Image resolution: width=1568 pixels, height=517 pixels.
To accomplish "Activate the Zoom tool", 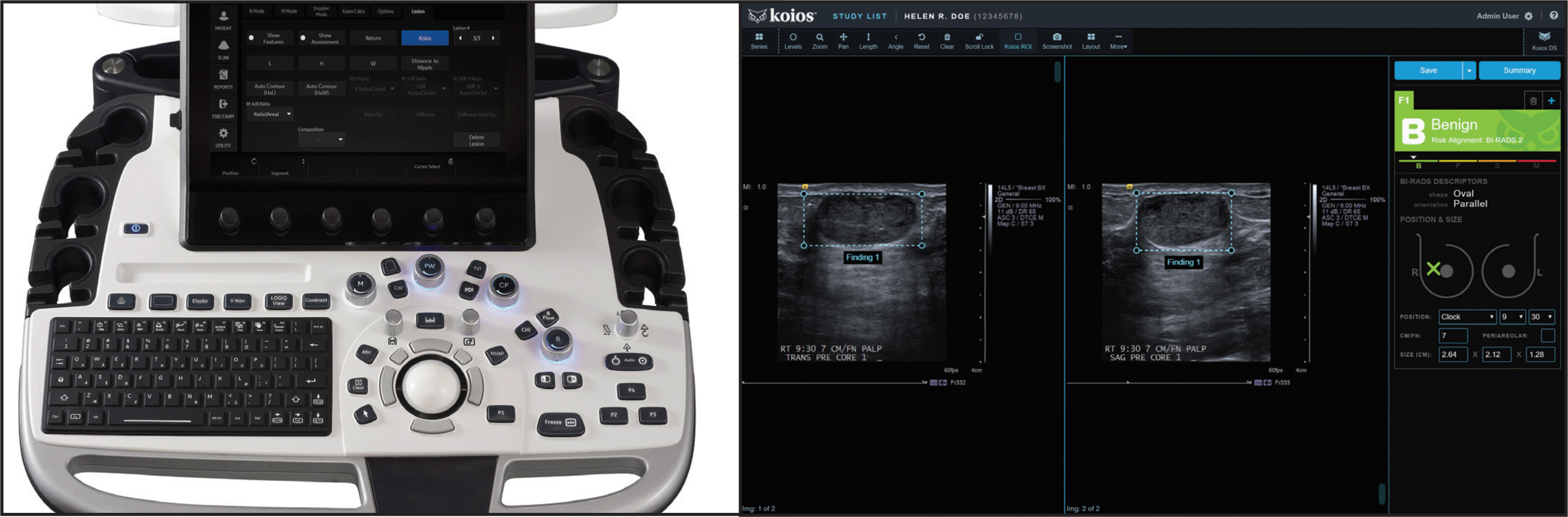I will pos(819,41).
